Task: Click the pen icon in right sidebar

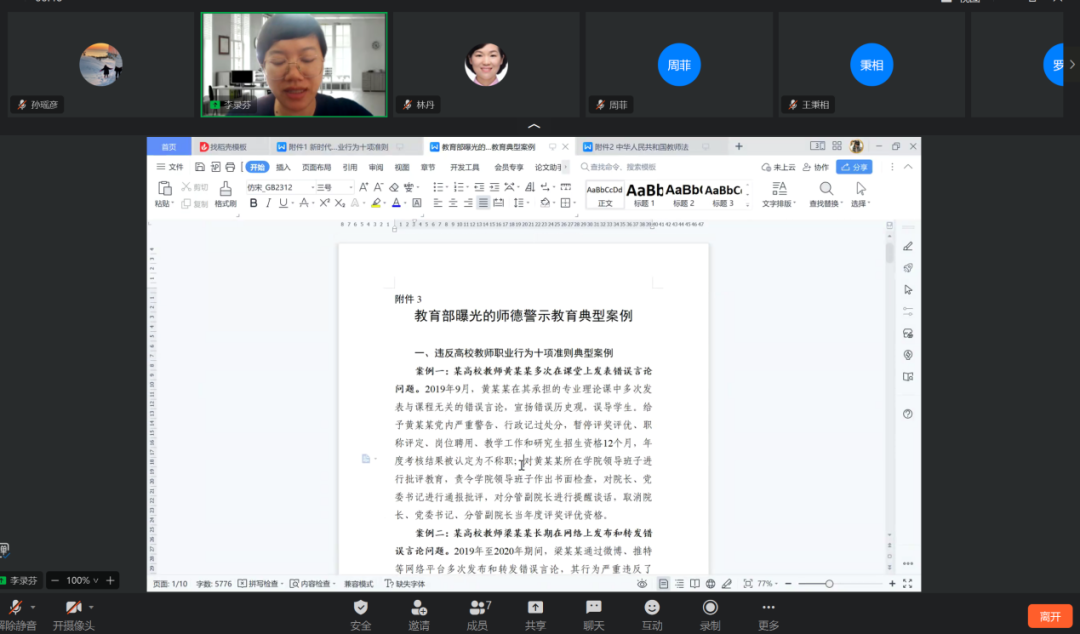Action: (x=908, y=247)
